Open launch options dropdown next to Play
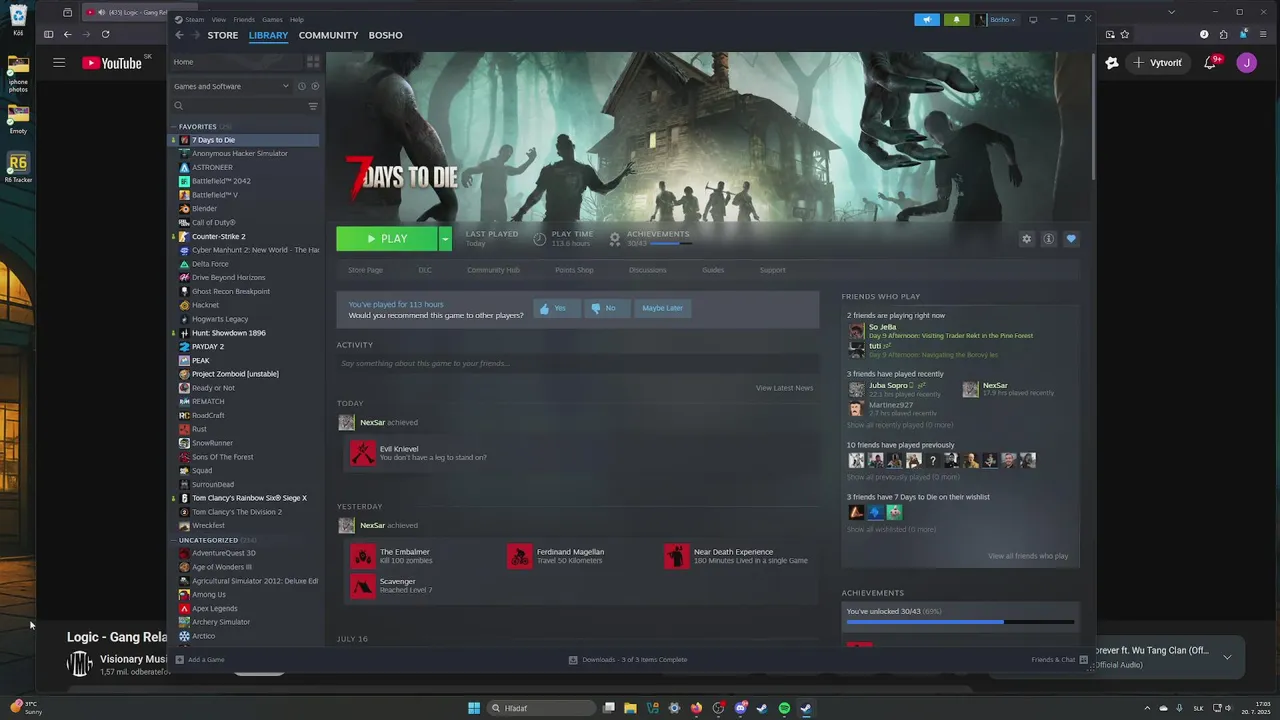The image size is (1280, 720). 445,239
